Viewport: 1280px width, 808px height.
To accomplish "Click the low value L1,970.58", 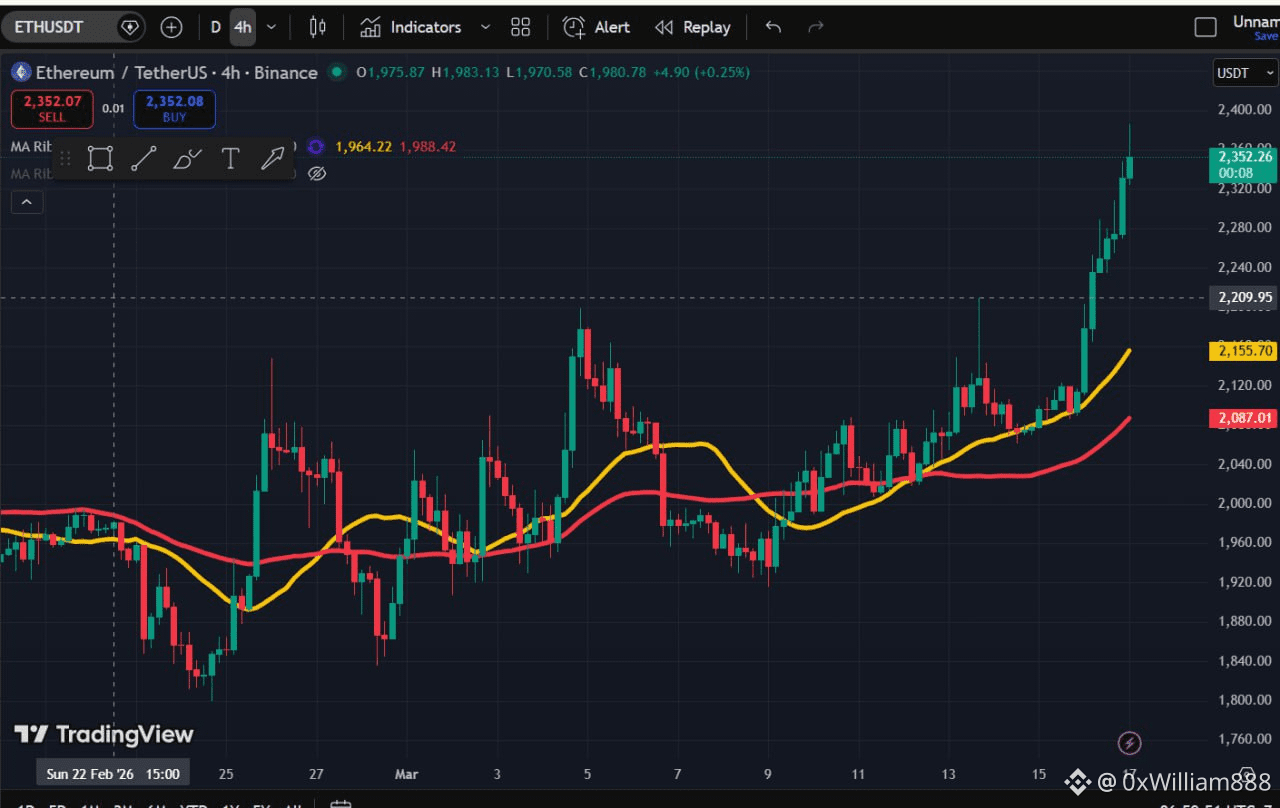I will point(539,72).
